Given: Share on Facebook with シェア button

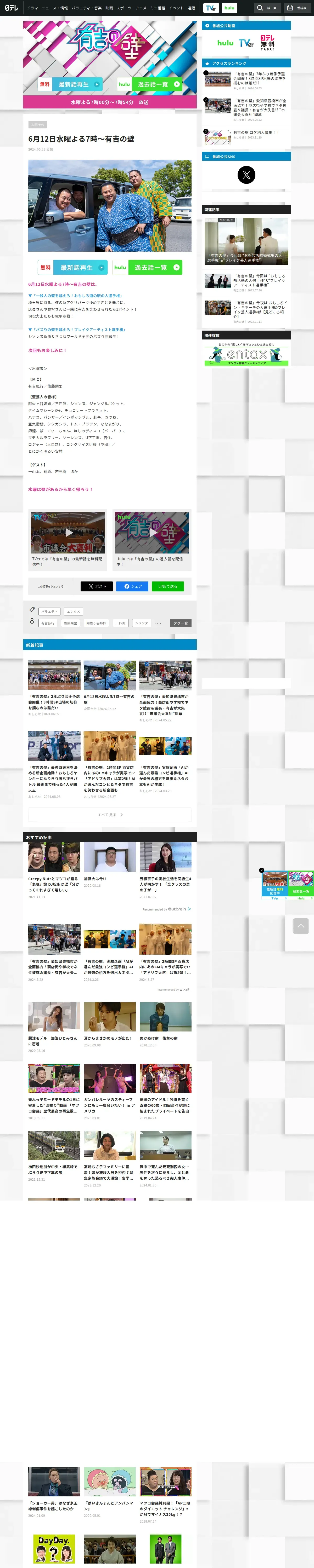Looking at the screenshot, I should [132, 586].
